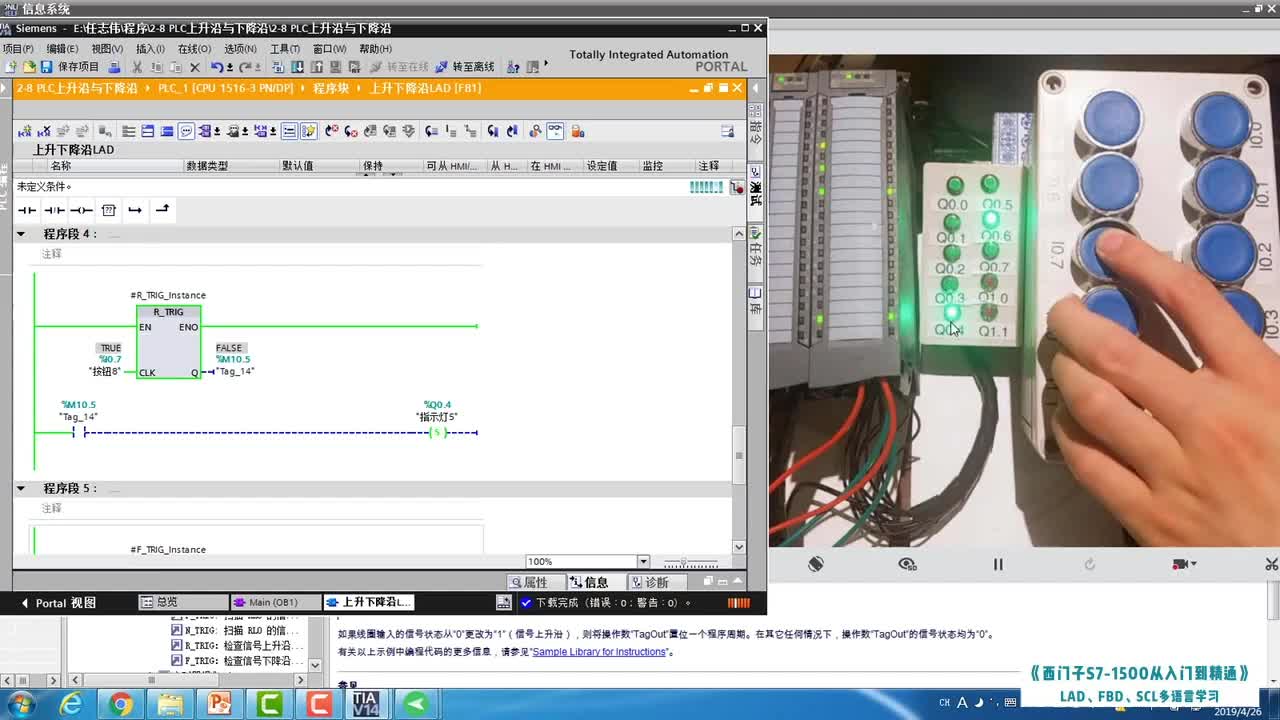The image size is (1280, 720).
Task: Open the 工具(T) menu
Action: coord(285,49)
